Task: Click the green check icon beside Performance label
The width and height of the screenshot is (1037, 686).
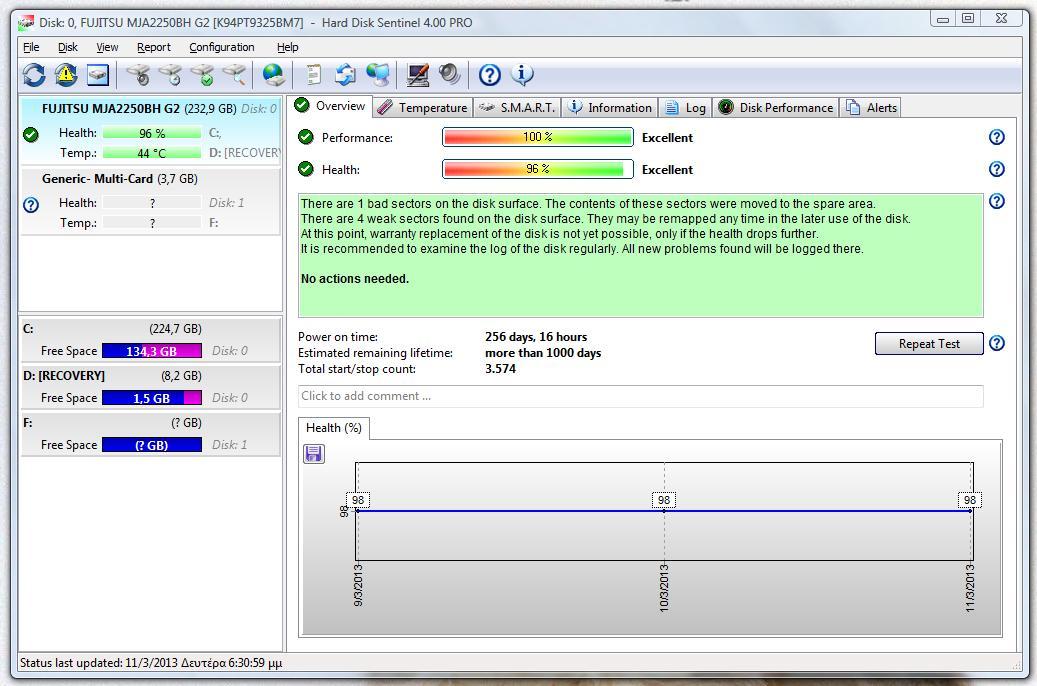Action: [306, 137]
